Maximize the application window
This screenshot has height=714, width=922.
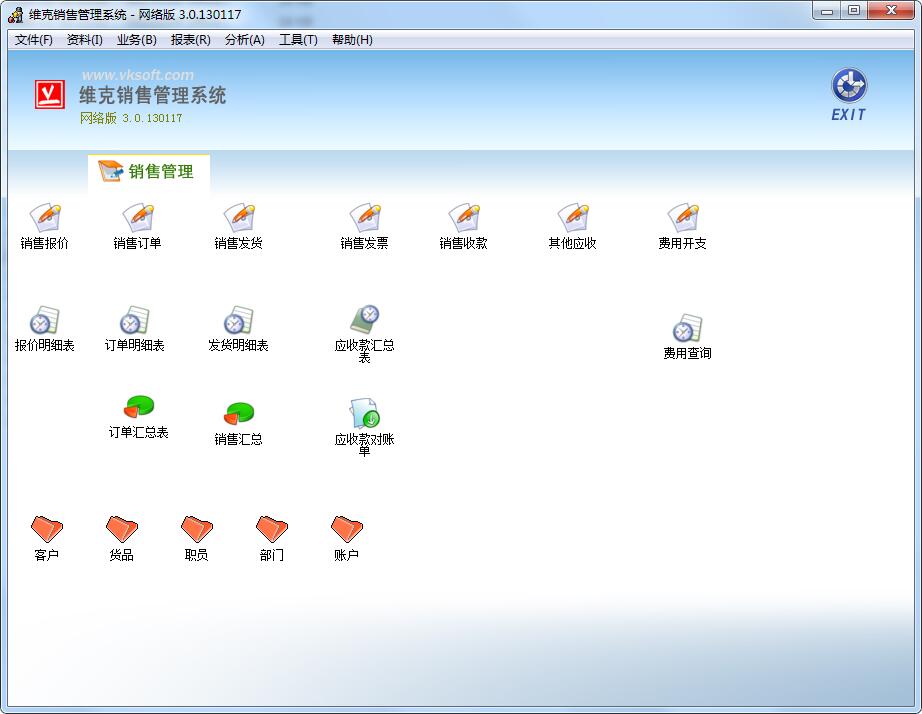pos(854,11)
